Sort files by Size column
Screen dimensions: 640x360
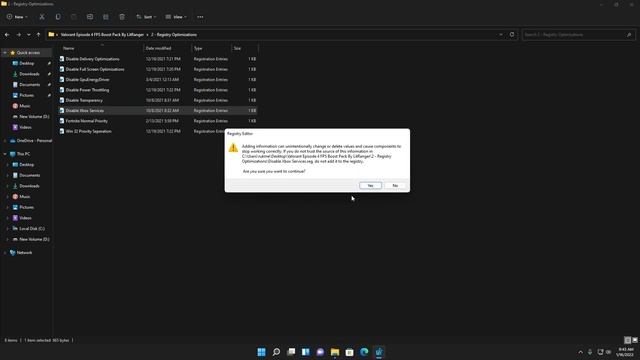[237, 48]
